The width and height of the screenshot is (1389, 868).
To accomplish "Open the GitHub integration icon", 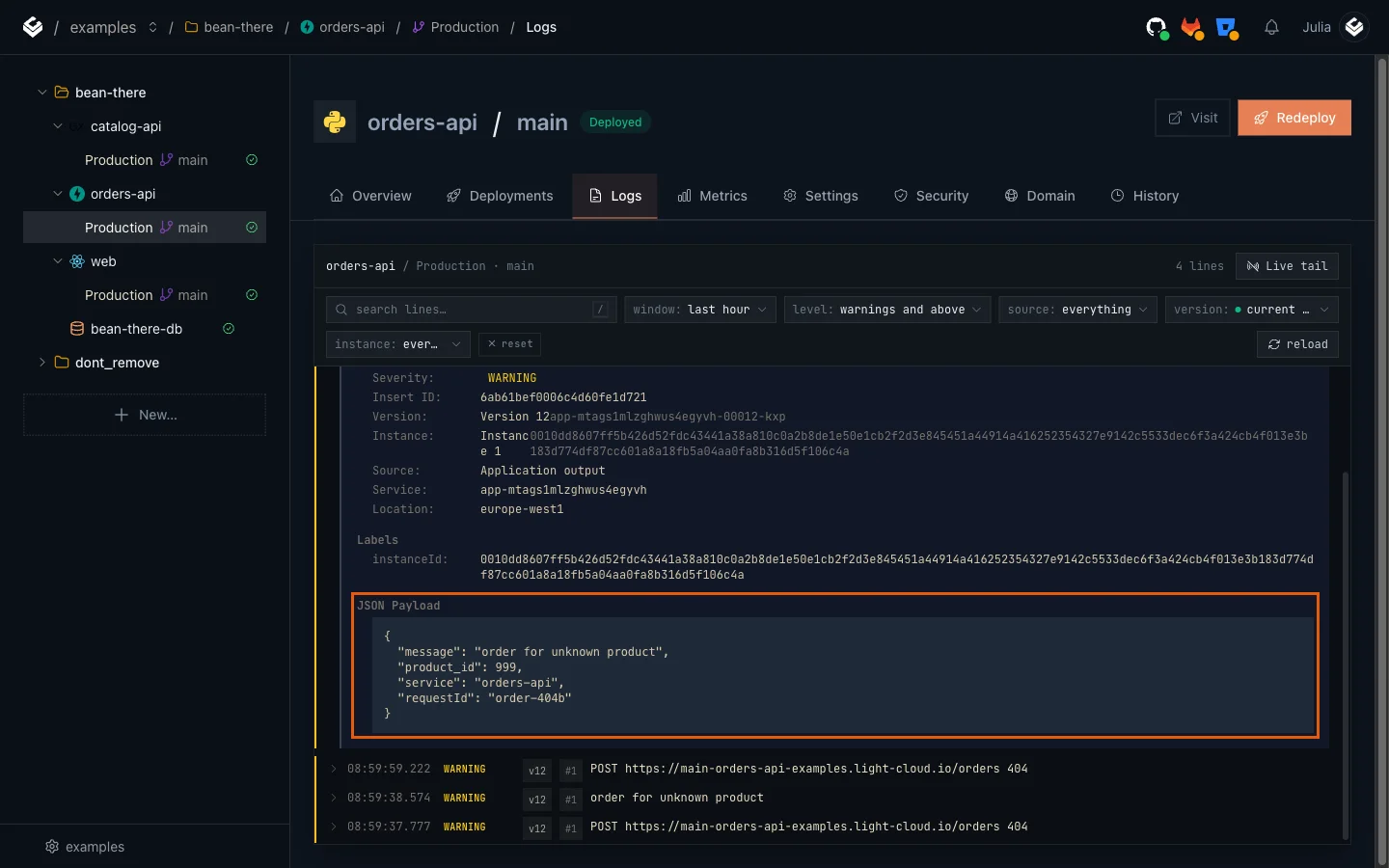I will tap(1157, 28).
